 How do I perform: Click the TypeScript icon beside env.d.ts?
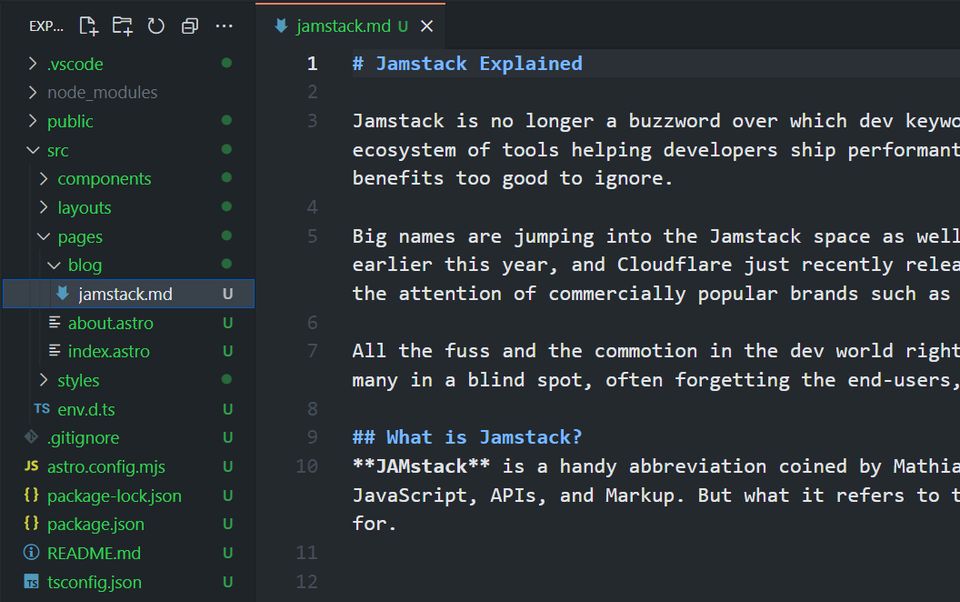pyautogui.click(x=41, y=409)
